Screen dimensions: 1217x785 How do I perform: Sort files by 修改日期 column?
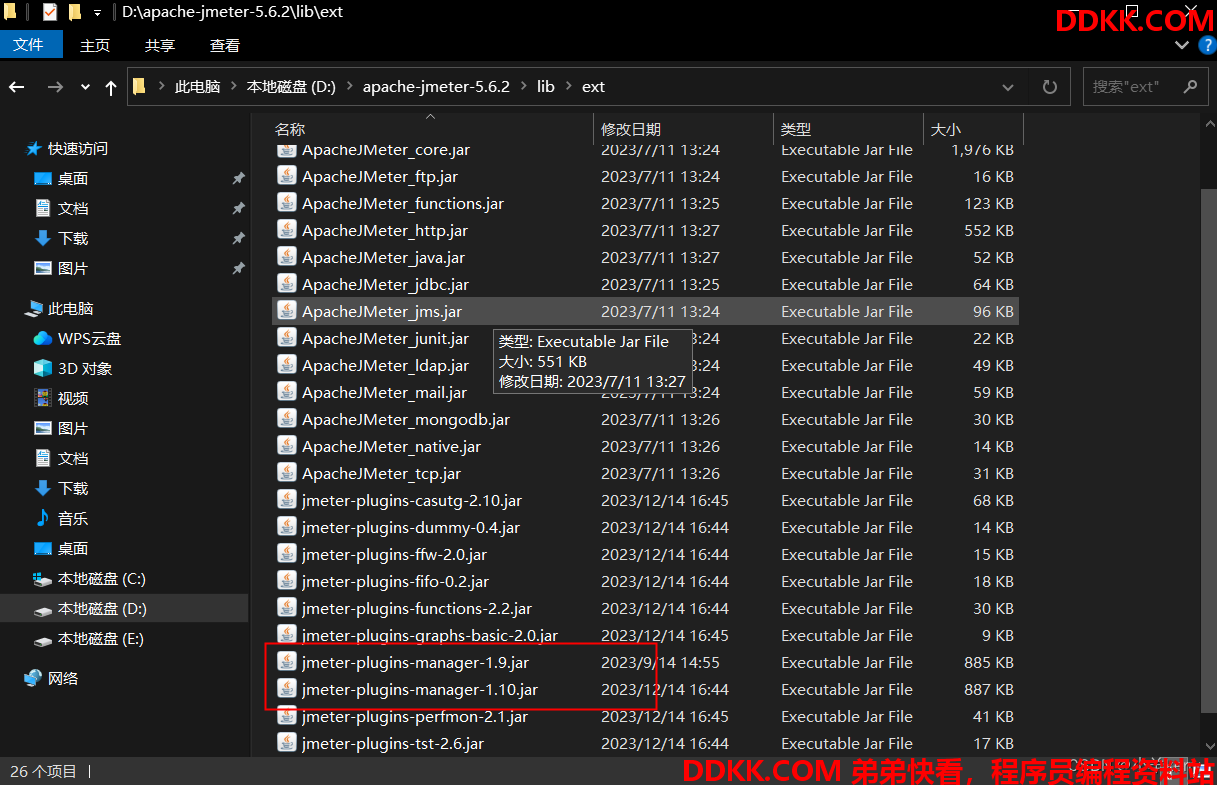631,129
